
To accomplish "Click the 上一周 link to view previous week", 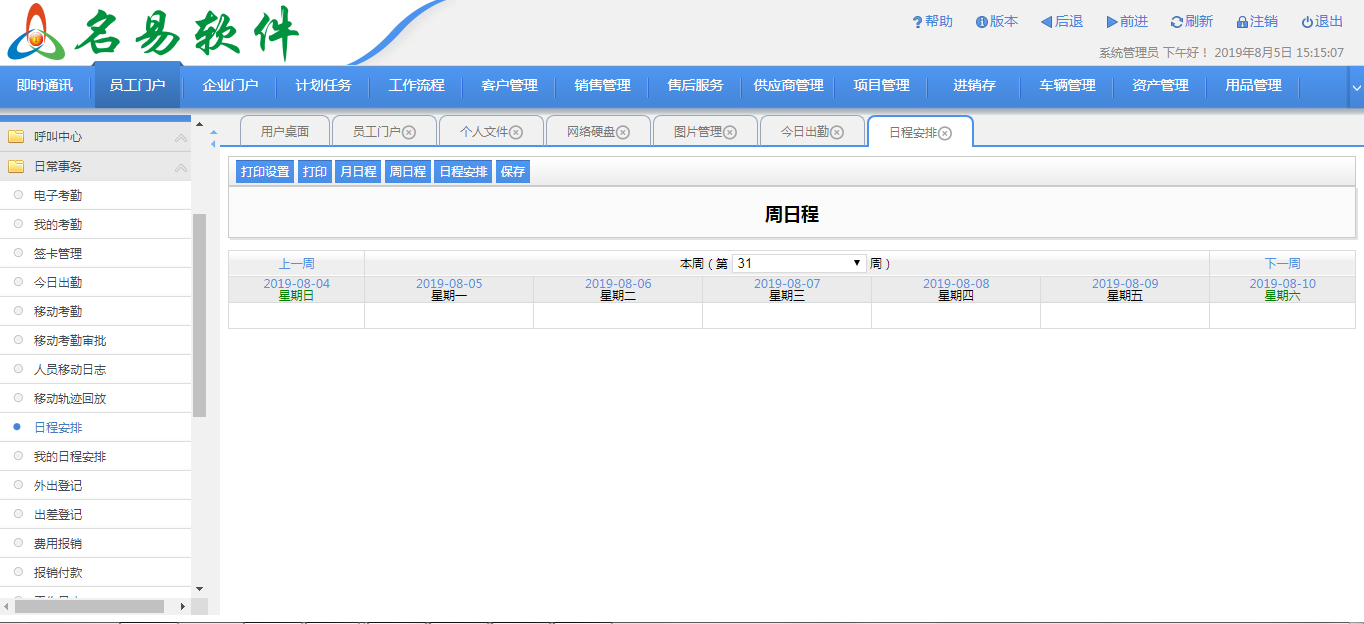I will 295,262.
